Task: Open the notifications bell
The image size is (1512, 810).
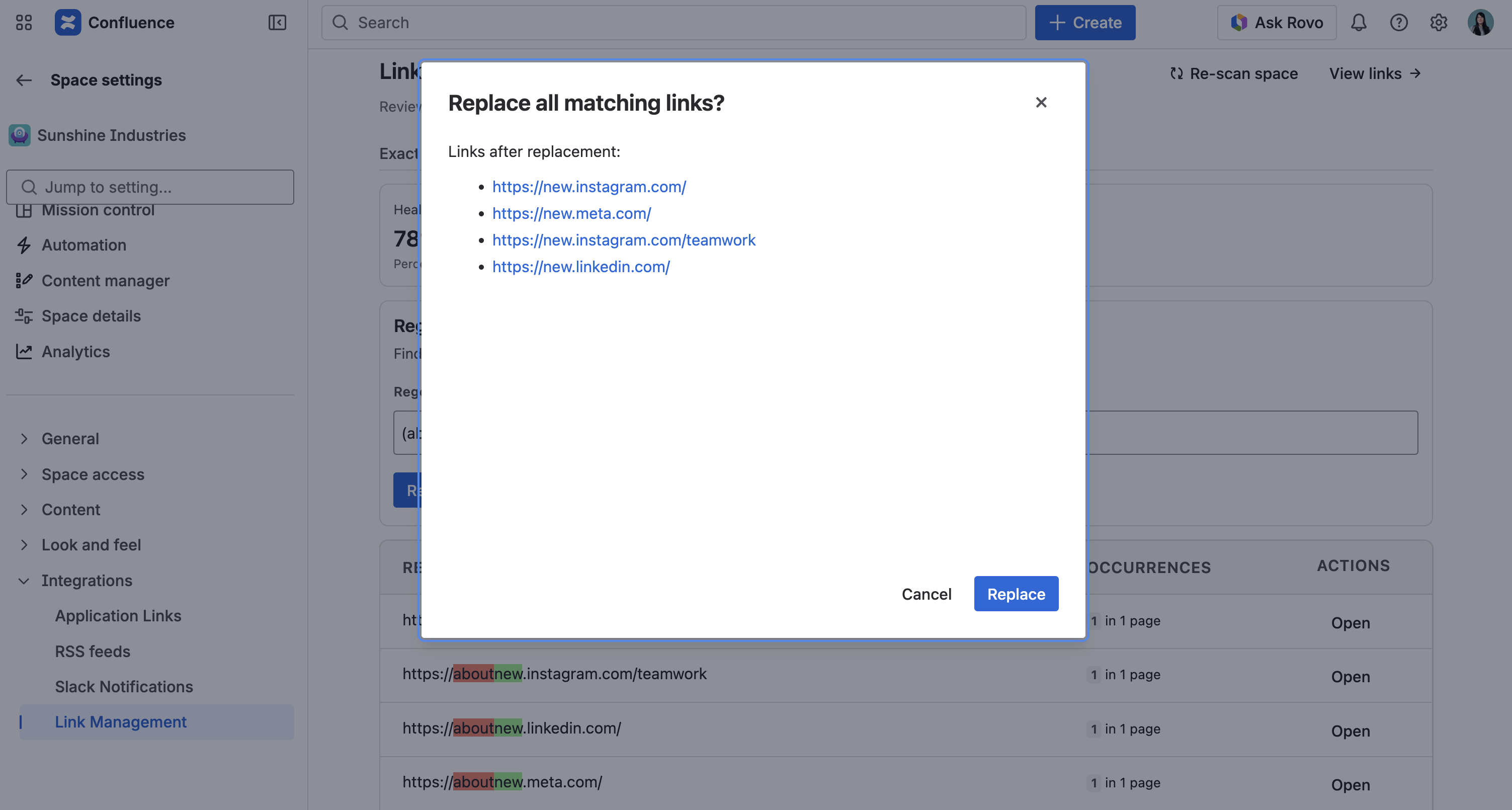Action: [x=1360, y=22]
